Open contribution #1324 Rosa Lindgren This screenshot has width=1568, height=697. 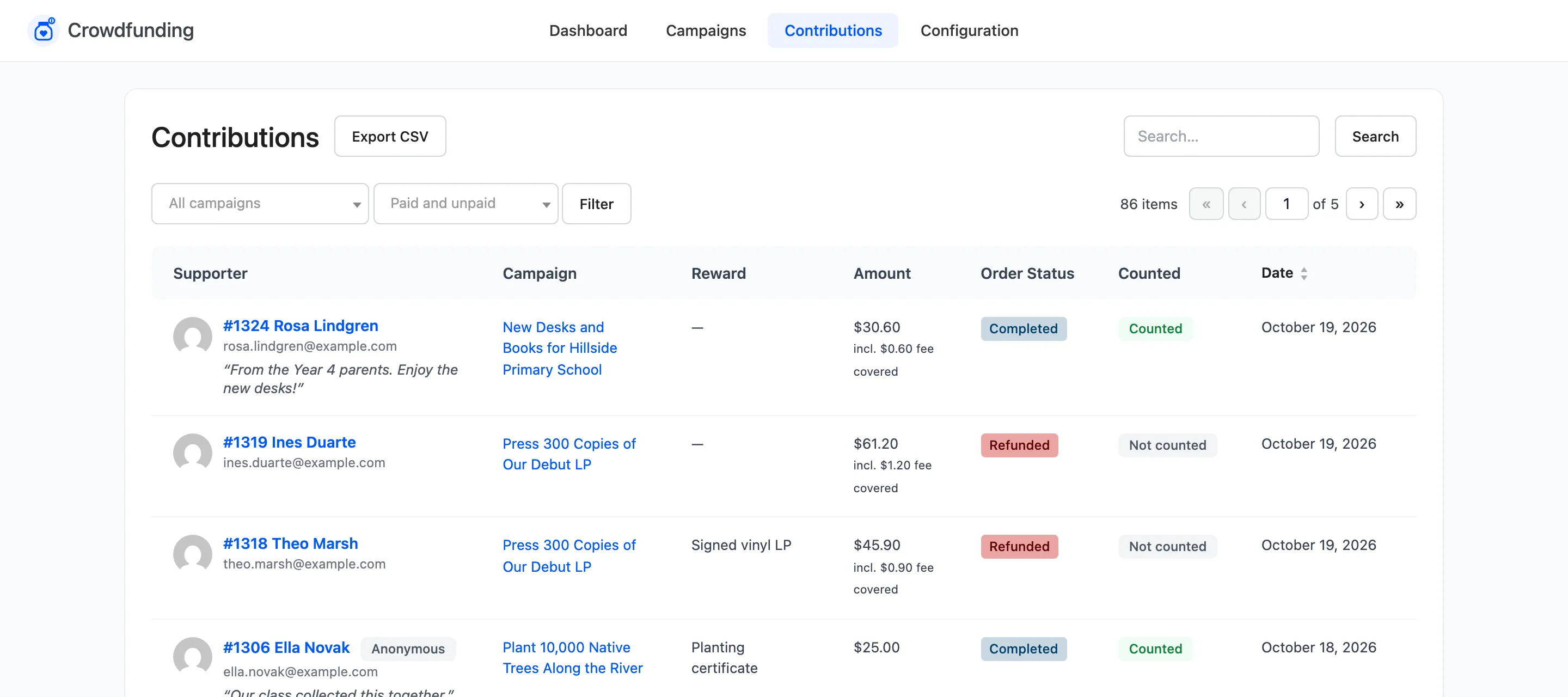[x=300, y=326]
